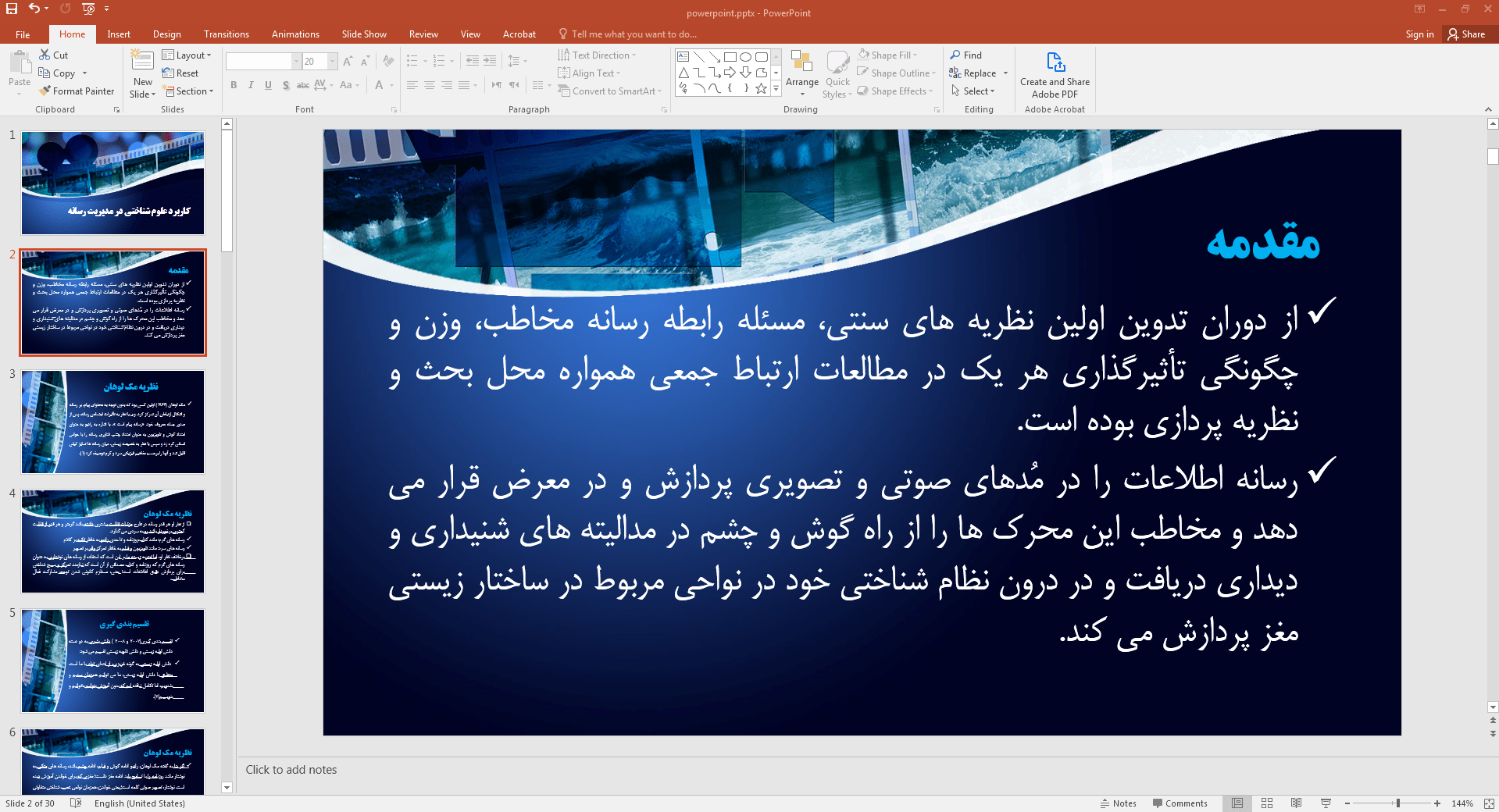Toggle Bold formatting
Screen dimensions: 1499x812
coord(234,85)
